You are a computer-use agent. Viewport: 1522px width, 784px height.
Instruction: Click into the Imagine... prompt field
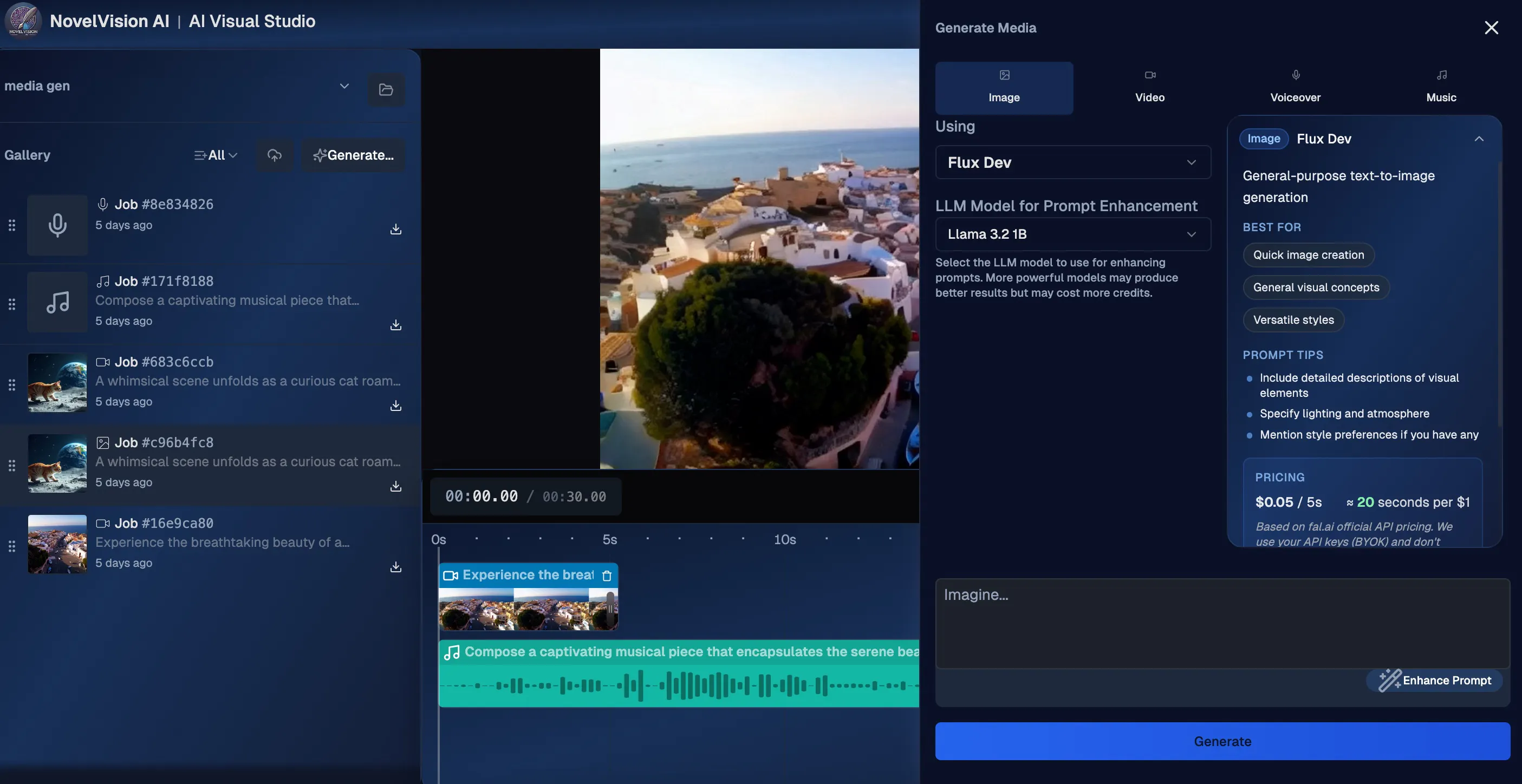click(x=1222, y=623)
